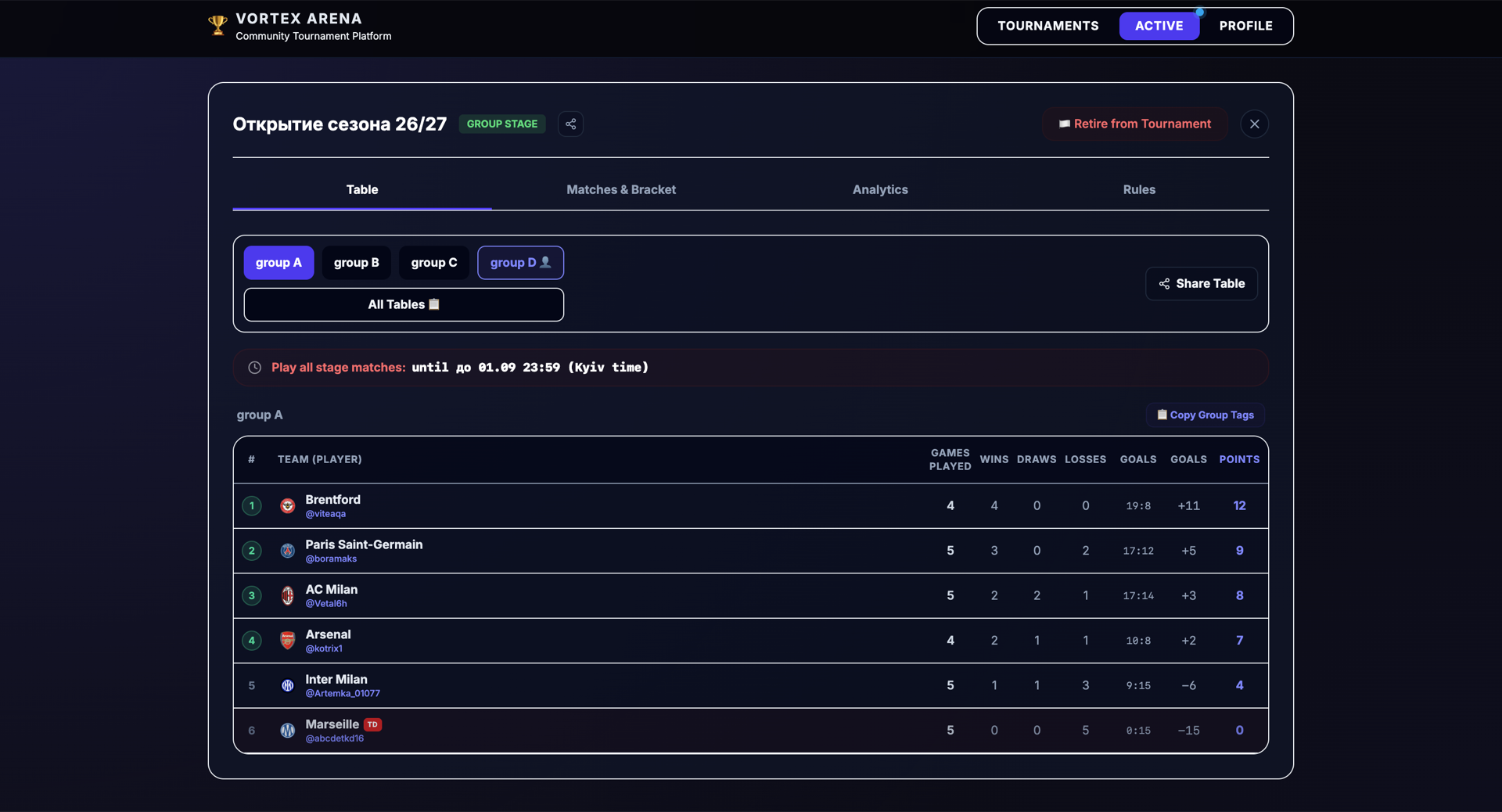Click Copy Group Tags button
The image size is (1502, 812).
pos(1206,415)
